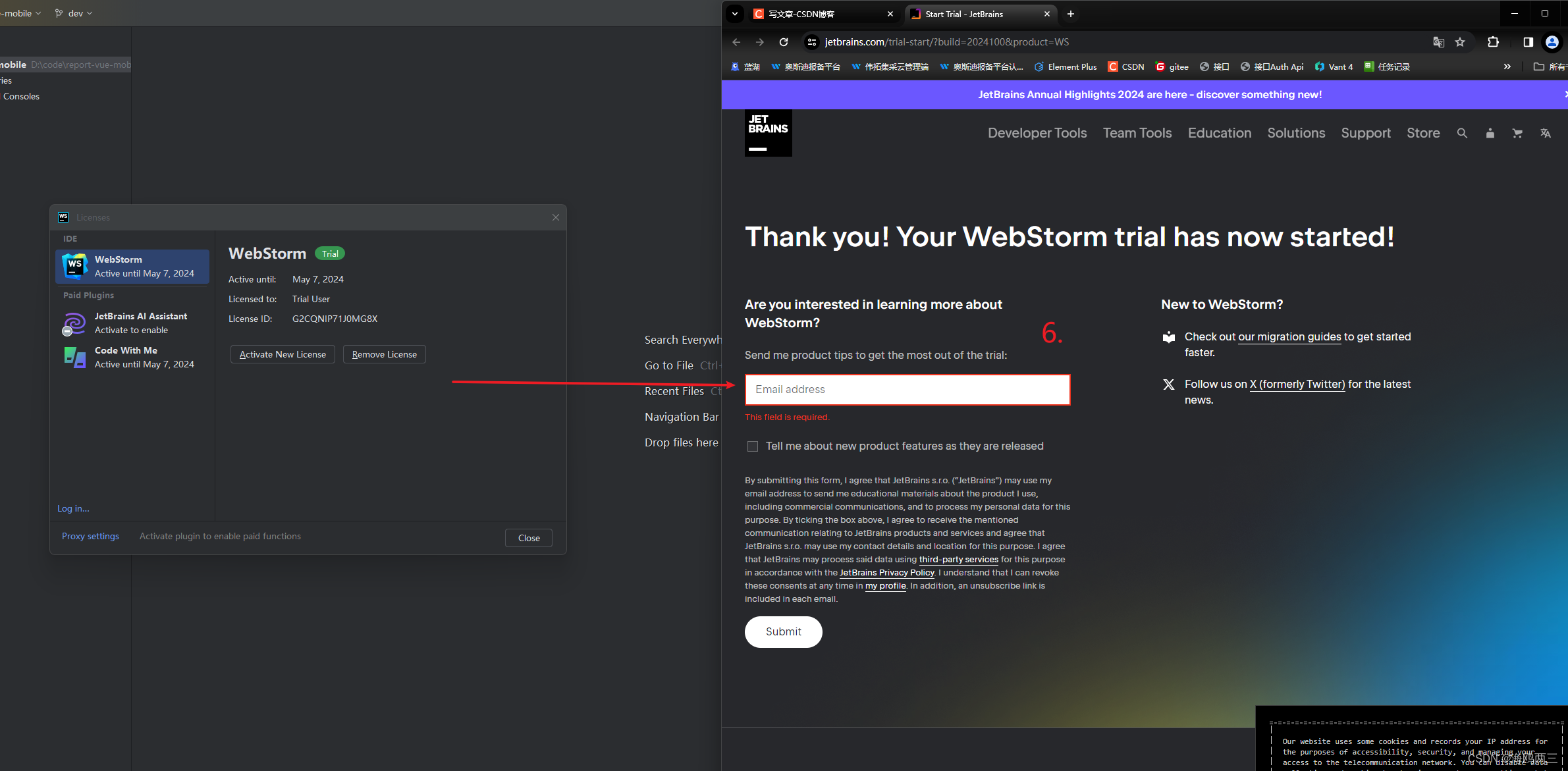This screenshot has height=771, width=1568.
Task: Click the browser address bar URL
Action: point(947,42)
